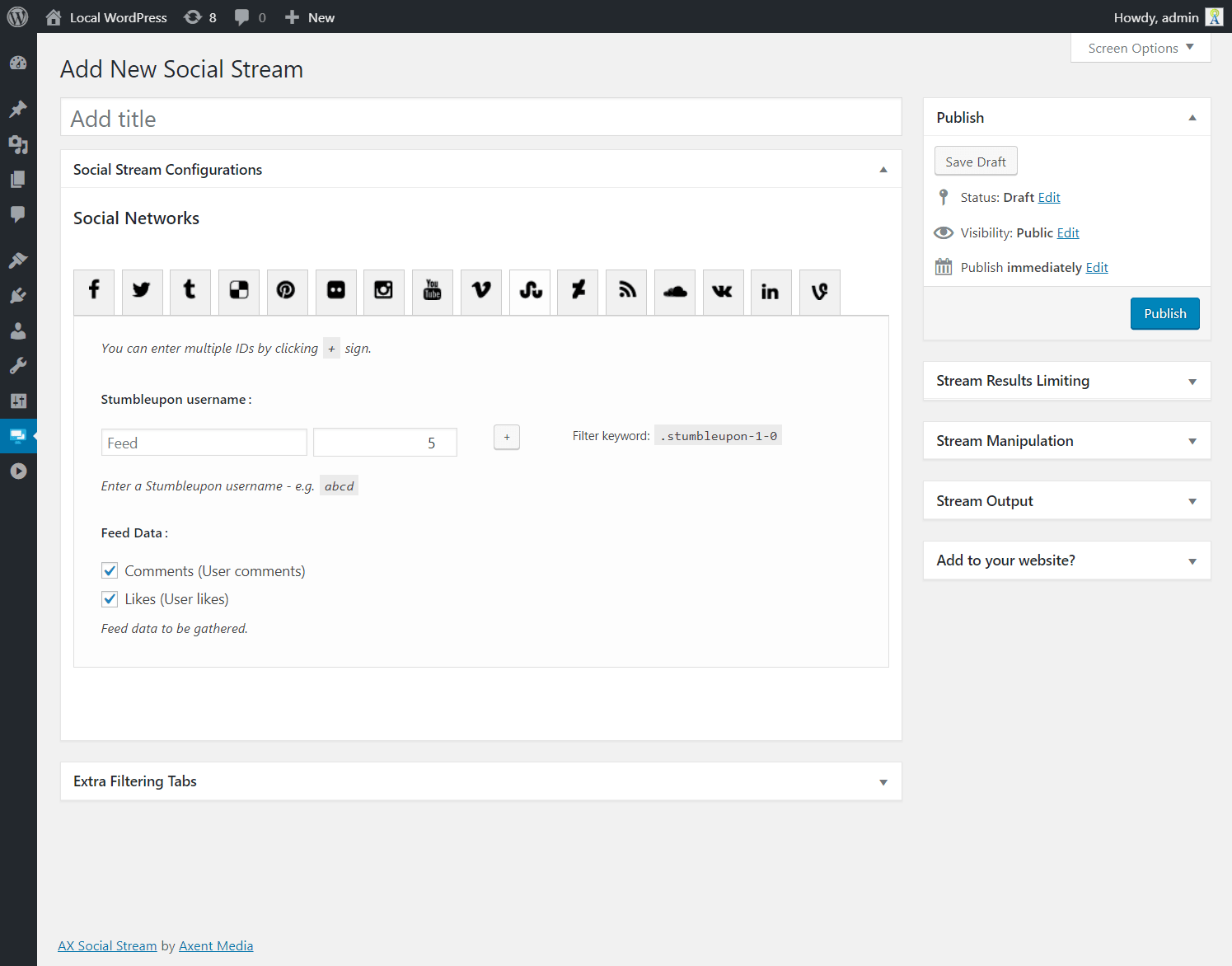Open the Screen Options dropdown
The height and width of the screenshot is (966, 1232).
point(1140,47)
